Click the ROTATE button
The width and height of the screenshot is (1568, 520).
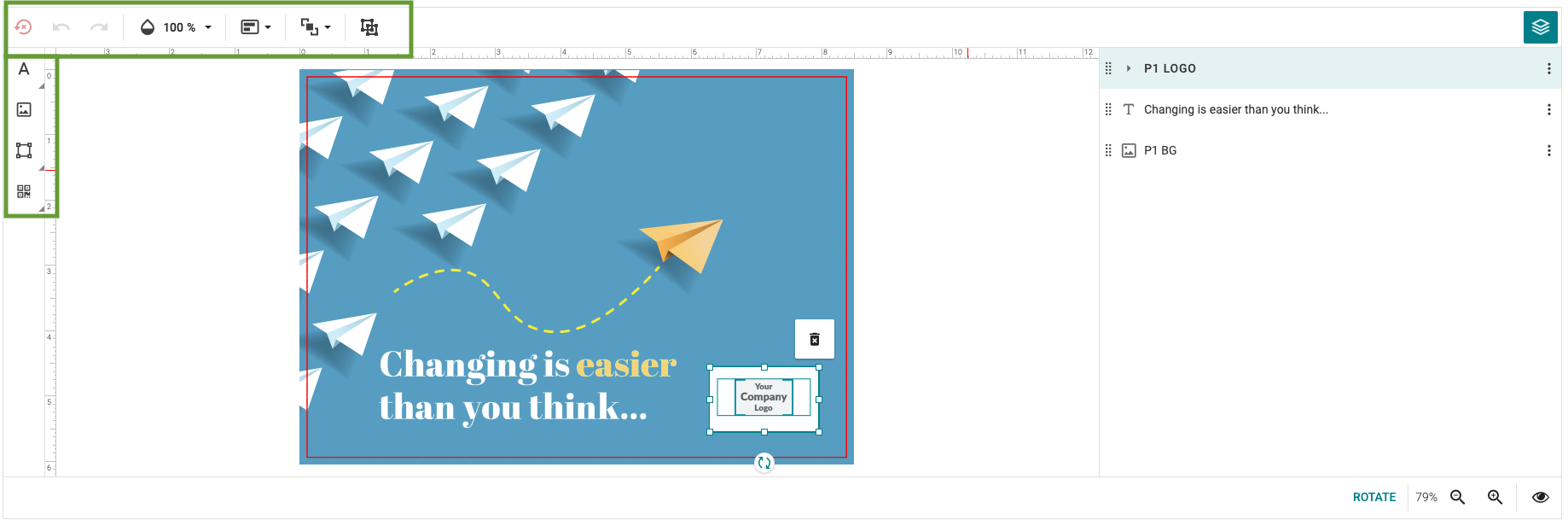(x=1373, y=497)
